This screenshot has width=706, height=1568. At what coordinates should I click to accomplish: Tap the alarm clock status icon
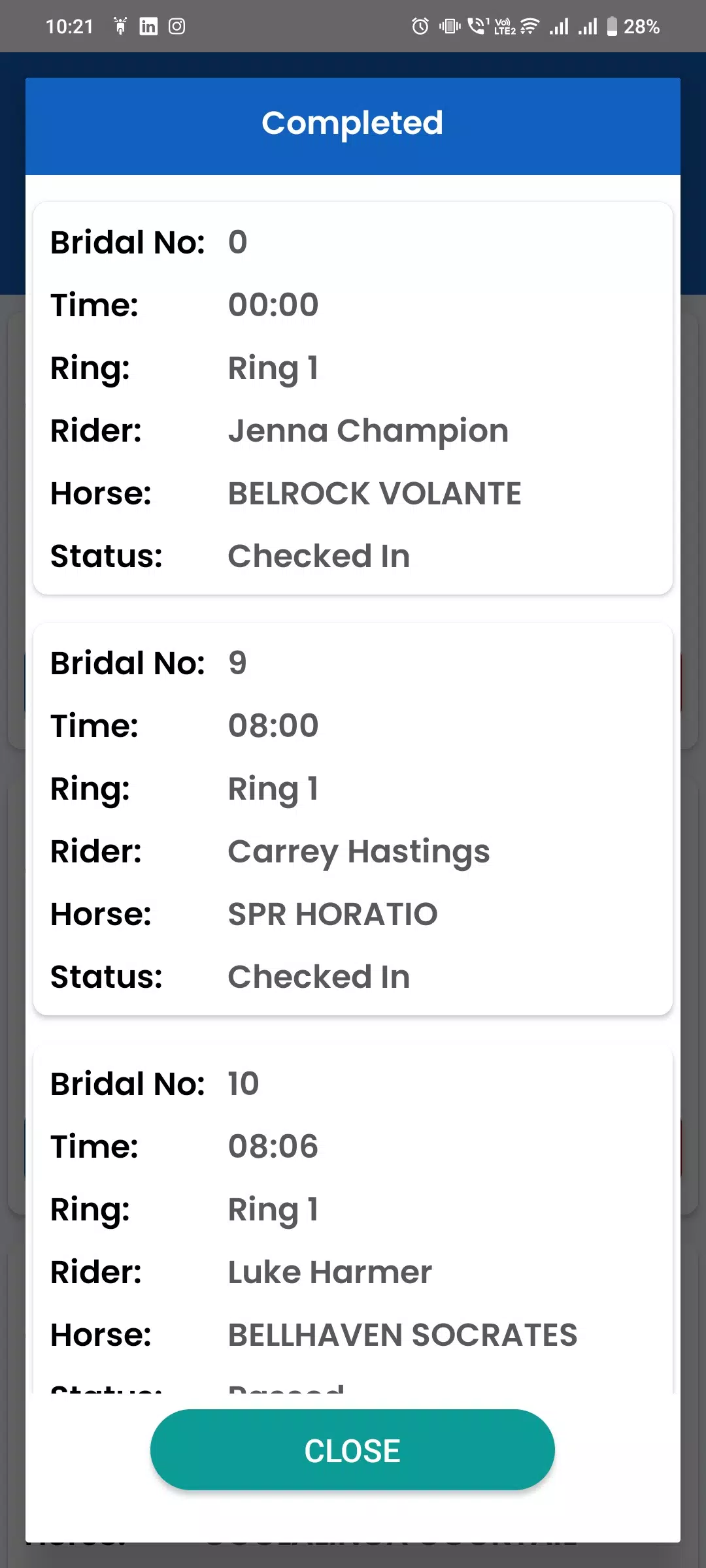[x=420, y=26]
